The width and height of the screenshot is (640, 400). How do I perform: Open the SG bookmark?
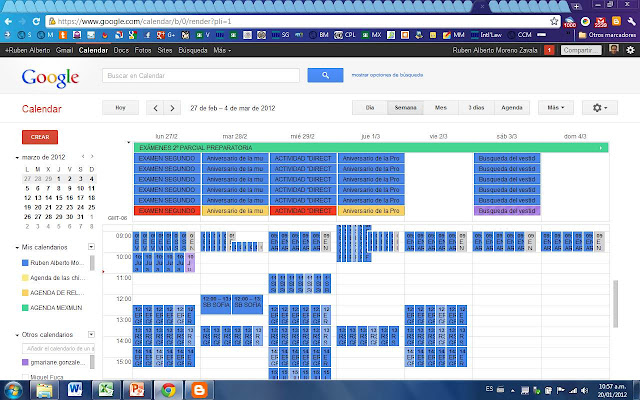point(281,35)
